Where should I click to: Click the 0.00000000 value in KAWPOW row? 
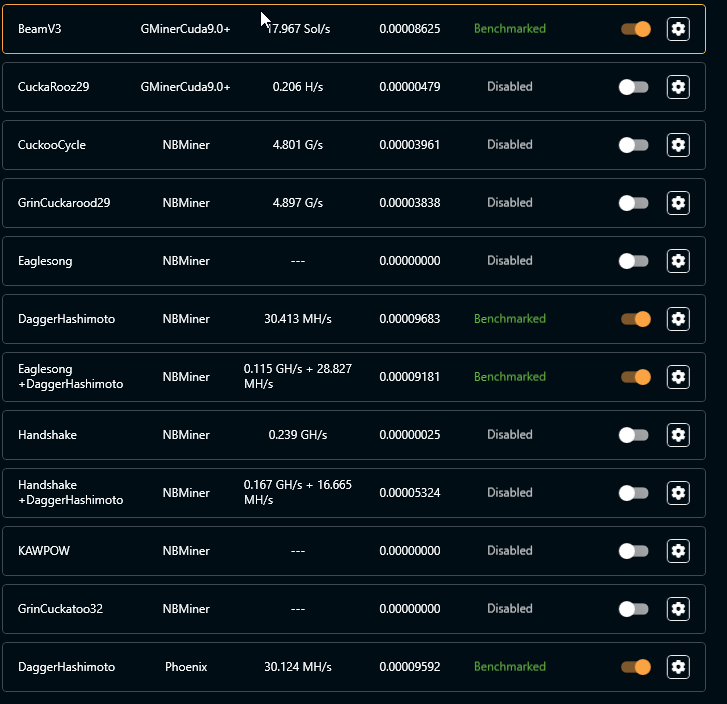point(409,550)
